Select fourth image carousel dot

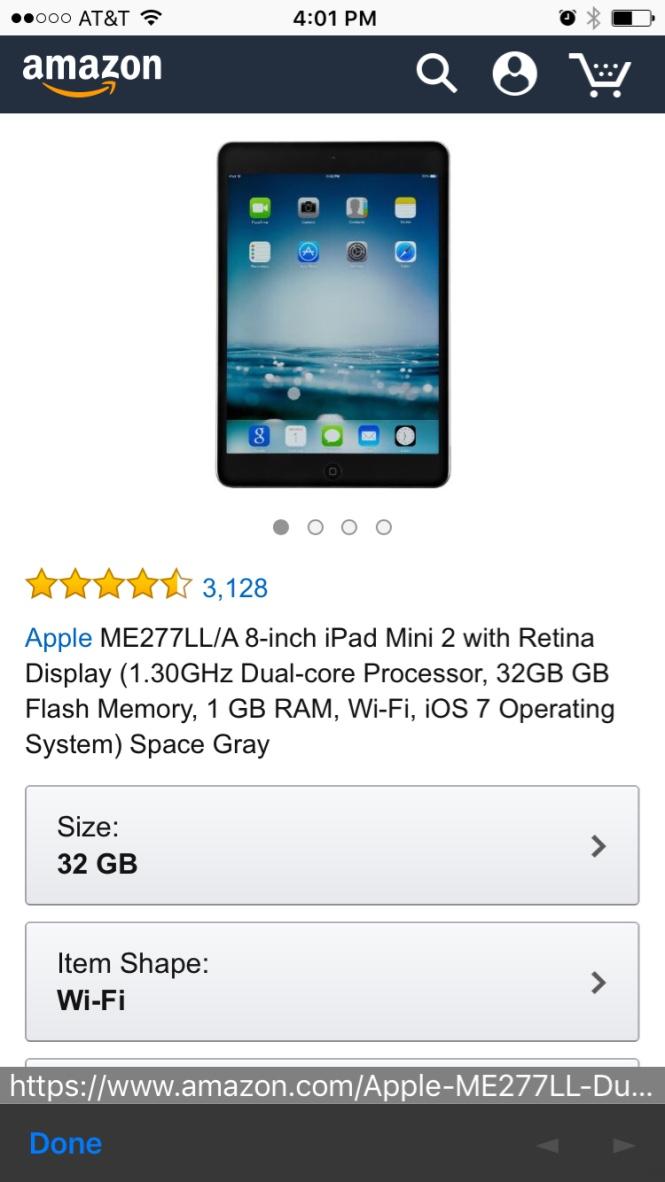[x=384, y=527]
